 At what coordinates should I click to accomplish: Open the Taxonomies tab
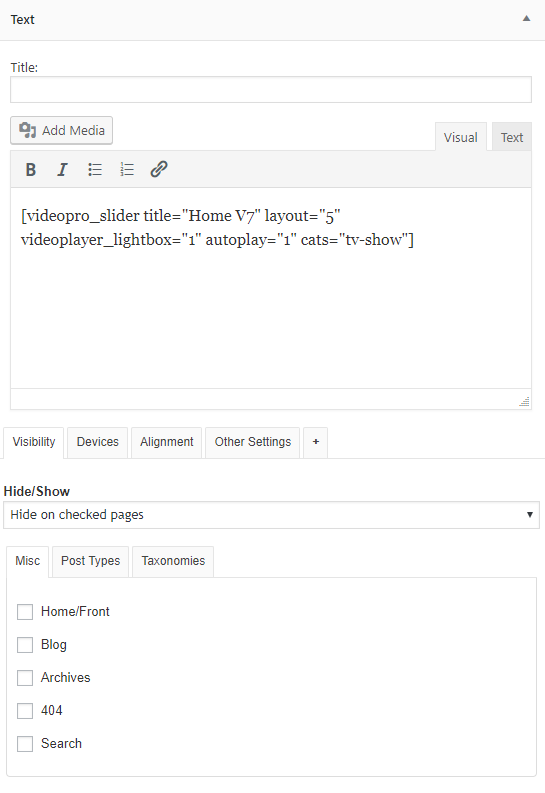point(173,561)
